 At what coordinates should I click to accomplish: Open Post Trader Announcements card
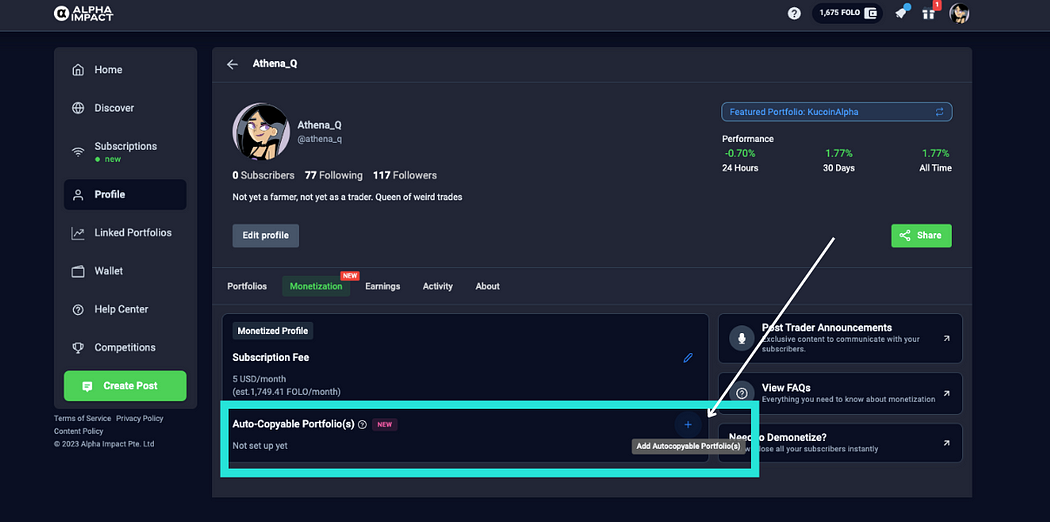click(840, 339)
